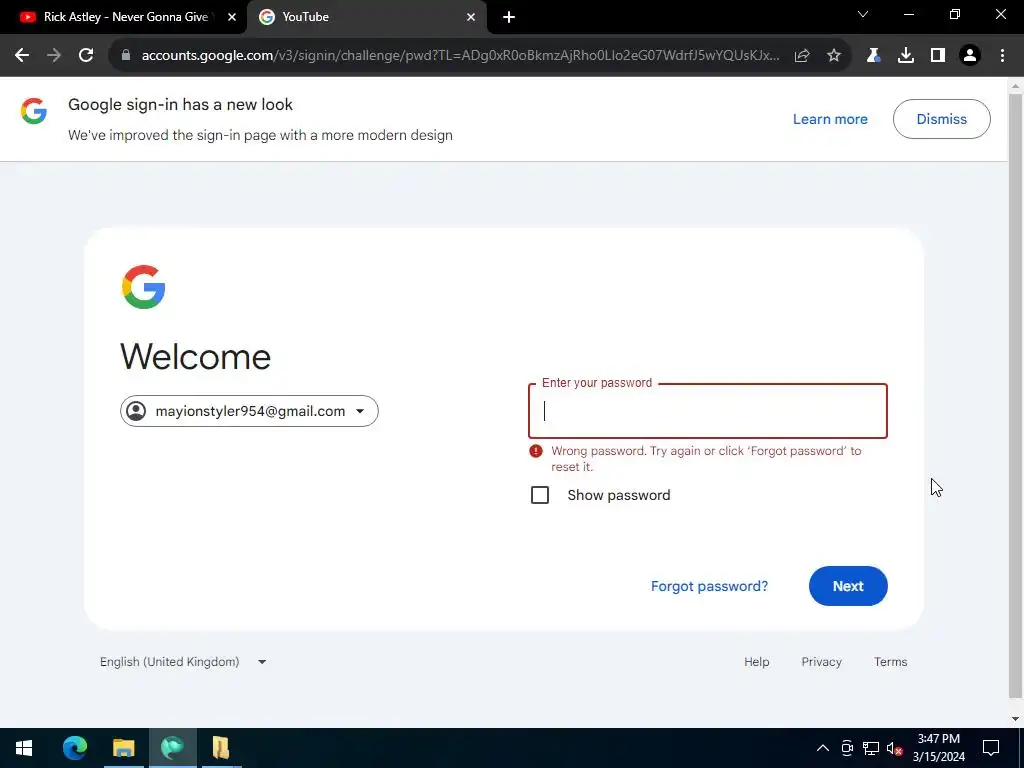Dismiss the new sign-in look banner

(x=941, y=119)
